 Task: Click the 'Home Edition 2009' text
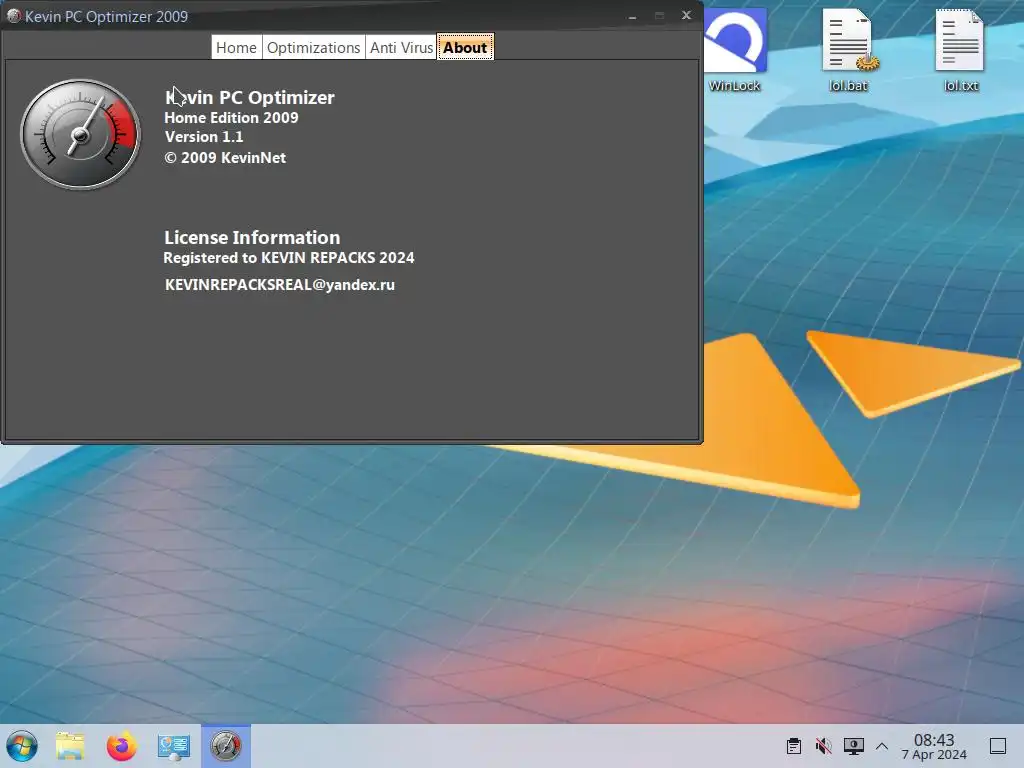click(231, 118)
